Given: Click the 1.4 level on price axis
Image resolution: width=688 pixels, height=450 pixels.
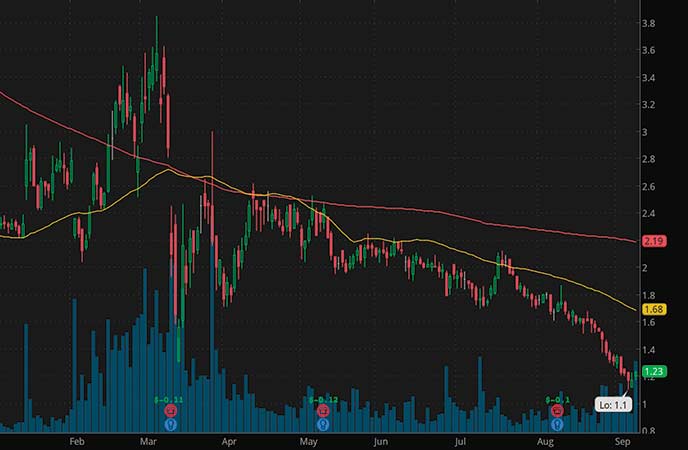Looking at the screenshot, I should pos(648,350).
